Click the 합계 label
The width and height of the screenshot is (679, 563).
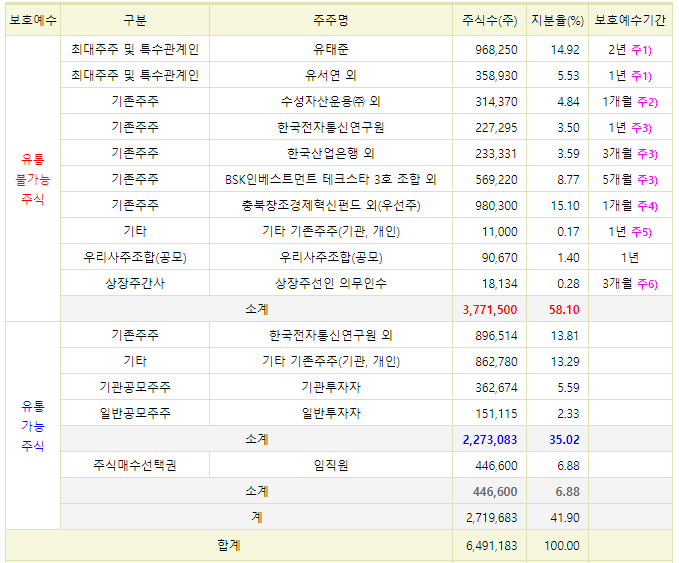click(229, 545)
